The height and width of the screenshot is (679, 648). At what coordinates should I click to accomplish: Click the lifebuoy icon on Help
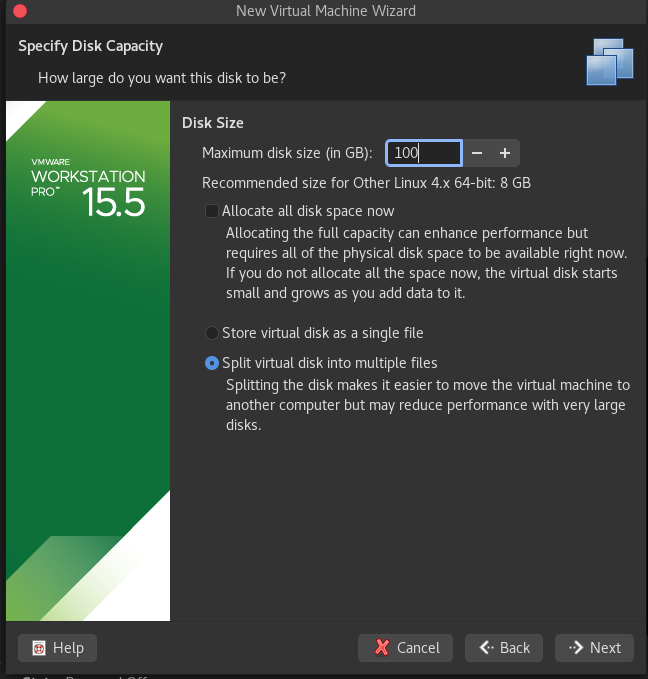tap(39, 648)
